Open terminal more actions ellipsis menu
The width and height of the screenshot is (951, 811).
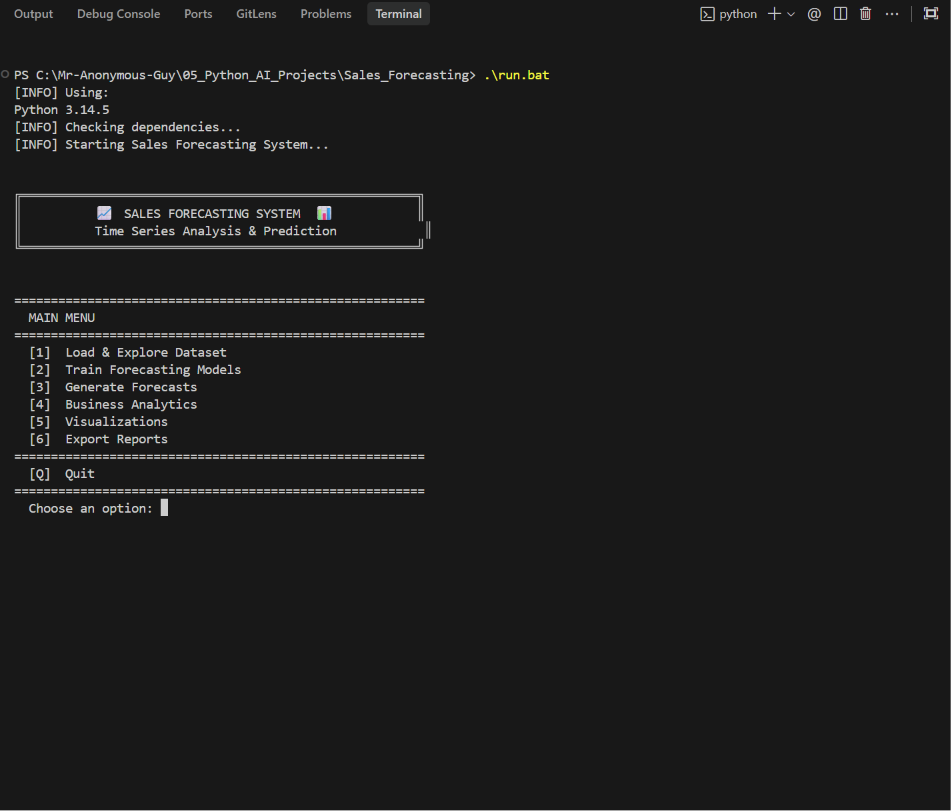point(892,14)
